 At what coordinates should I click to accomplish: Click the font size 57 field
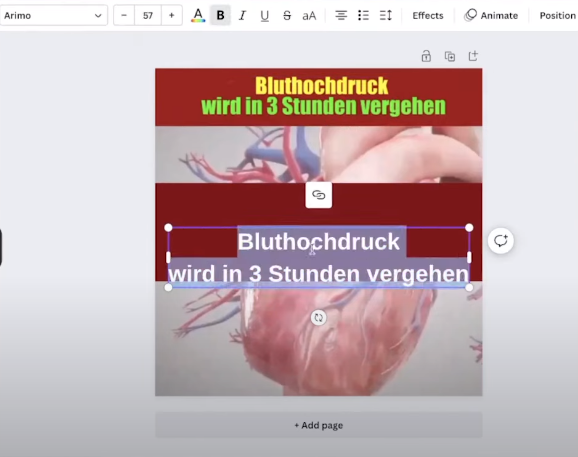pos(148,15)
